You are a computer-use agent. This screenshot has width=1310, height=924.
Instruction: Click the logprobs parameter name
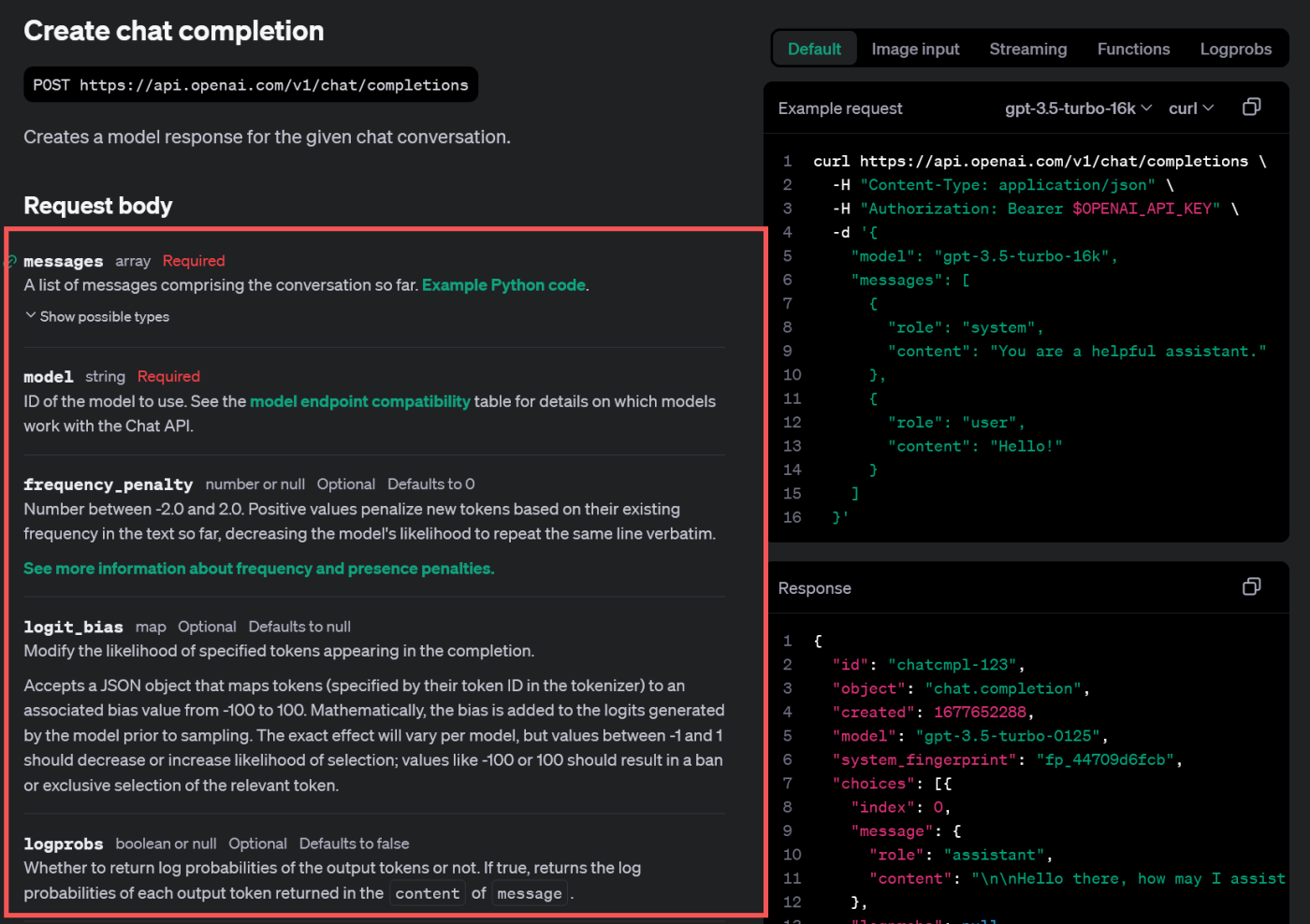pos(63,845)
